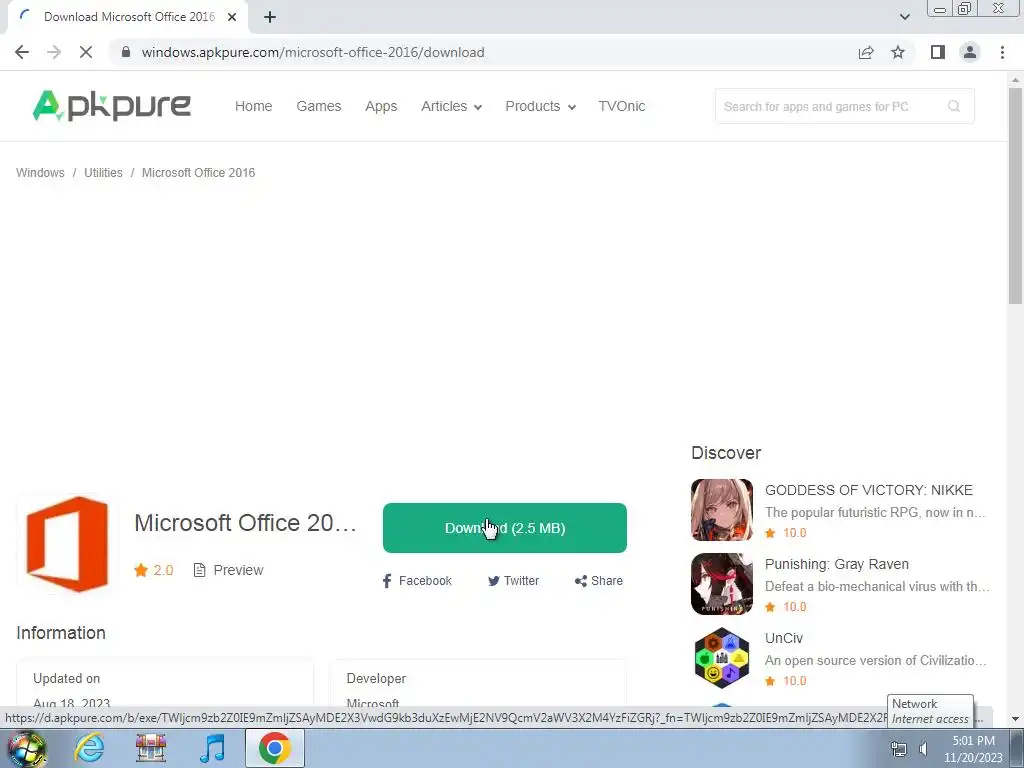The width and height of the screenshot is (1024, 768).
Task: Click the share page icon in the address bar
Action: 866,52
